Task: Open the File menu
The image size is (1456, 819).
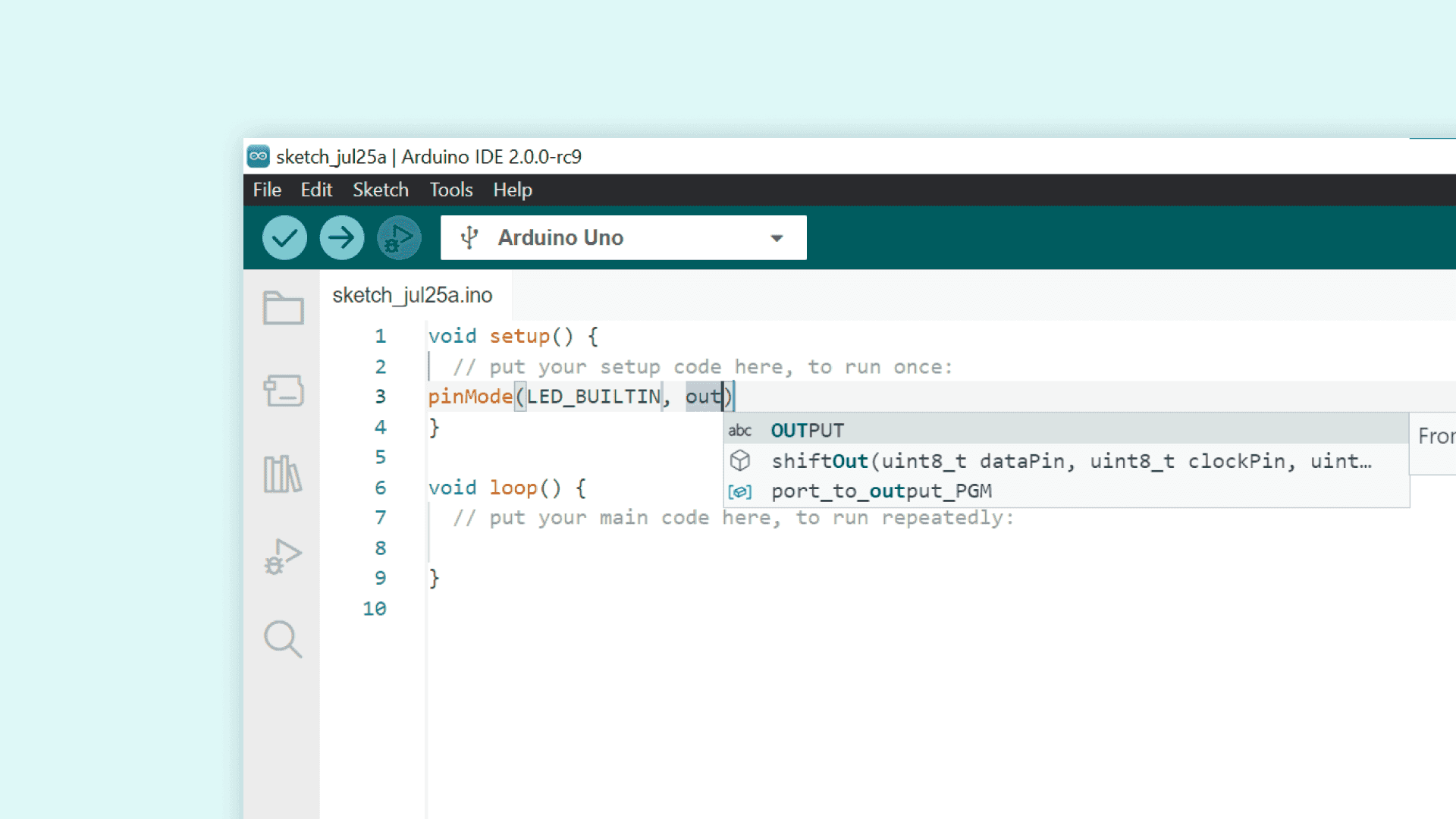Action: 267,190
